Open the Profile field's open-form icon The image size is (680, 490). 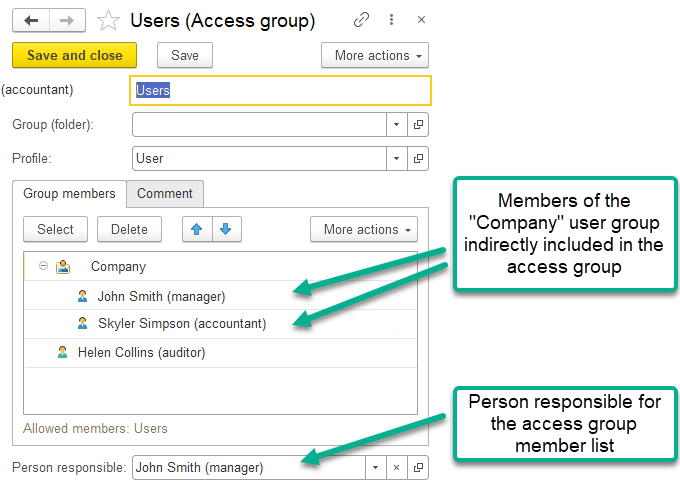(x=419, y=158)
